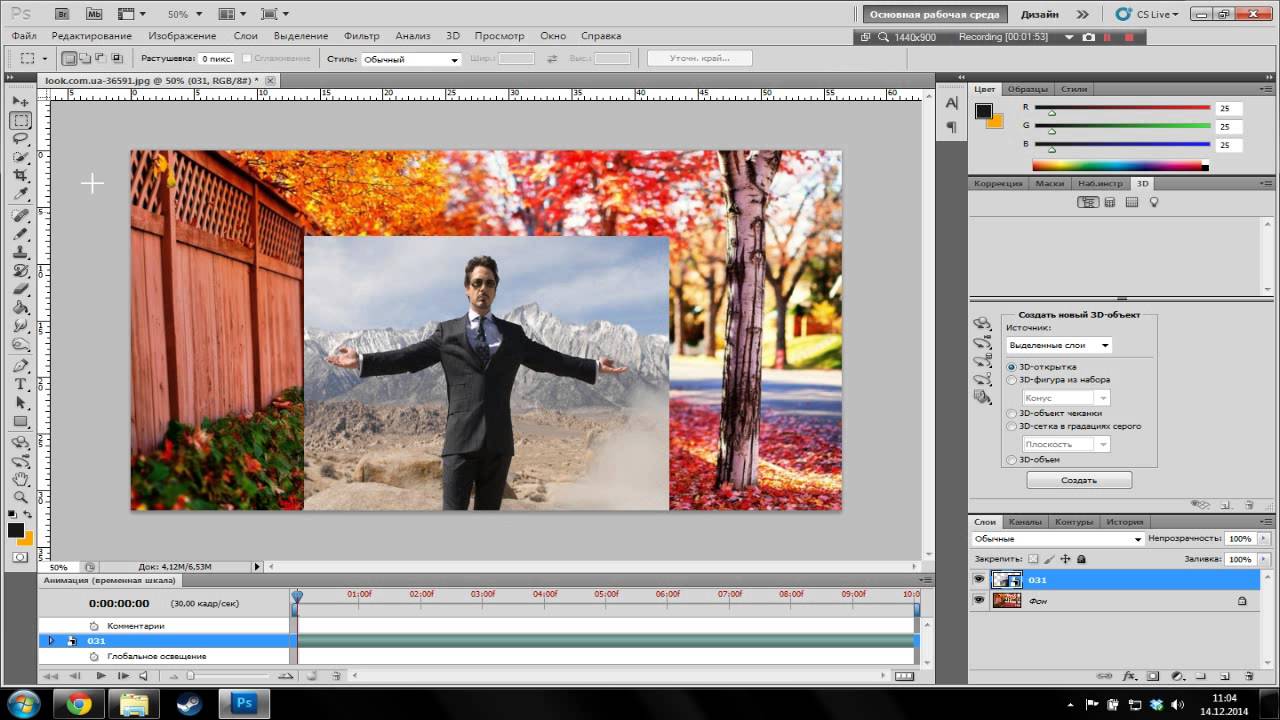The width and height of the screenshot is (1280, 720).
Task: Select the Hand tool
Action: [x=20, y=478]
